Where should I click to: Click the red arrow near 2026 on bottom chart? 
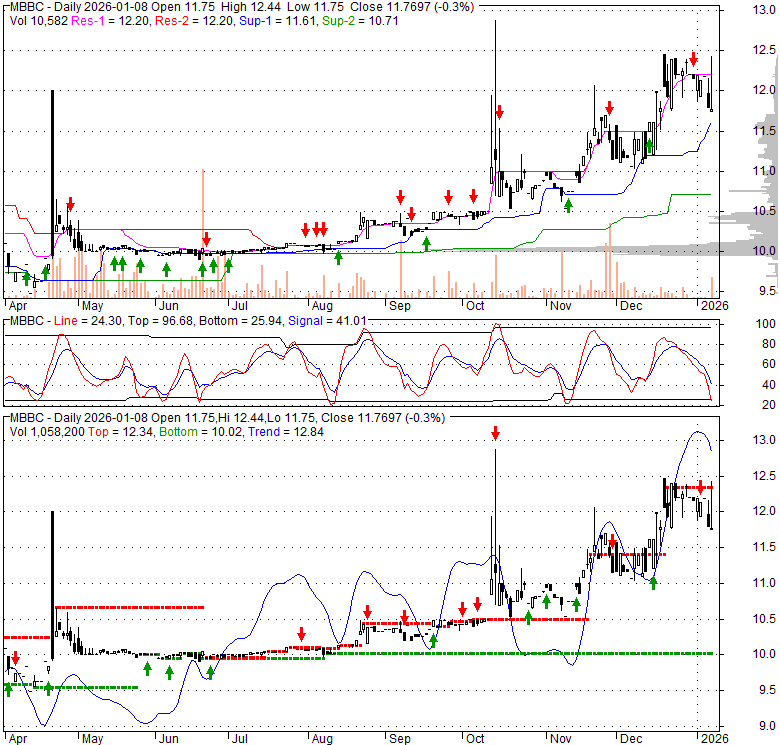click(702, 487)
